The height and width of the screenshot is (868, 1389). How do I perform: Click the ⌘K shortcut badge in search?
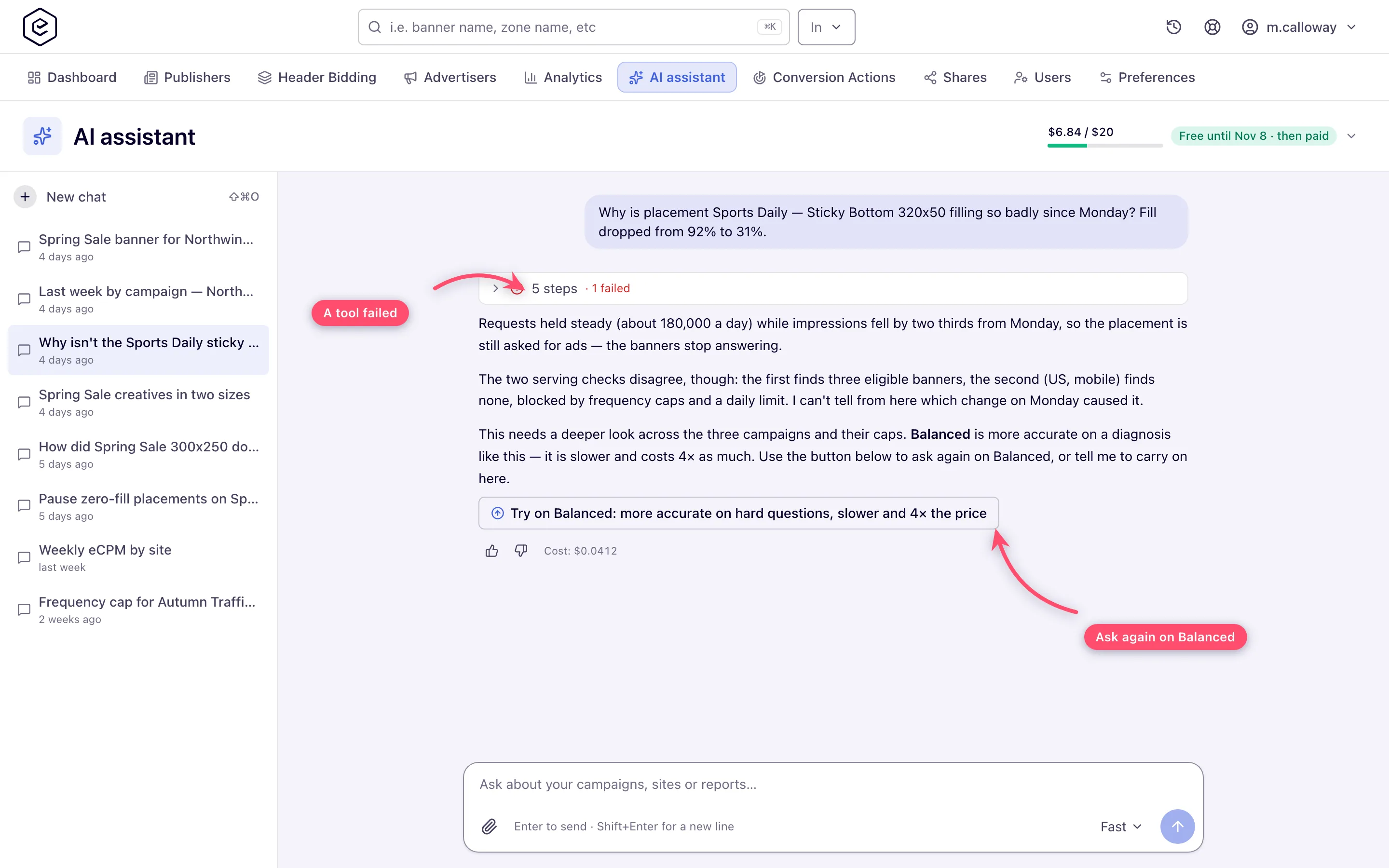click(770, 27)
